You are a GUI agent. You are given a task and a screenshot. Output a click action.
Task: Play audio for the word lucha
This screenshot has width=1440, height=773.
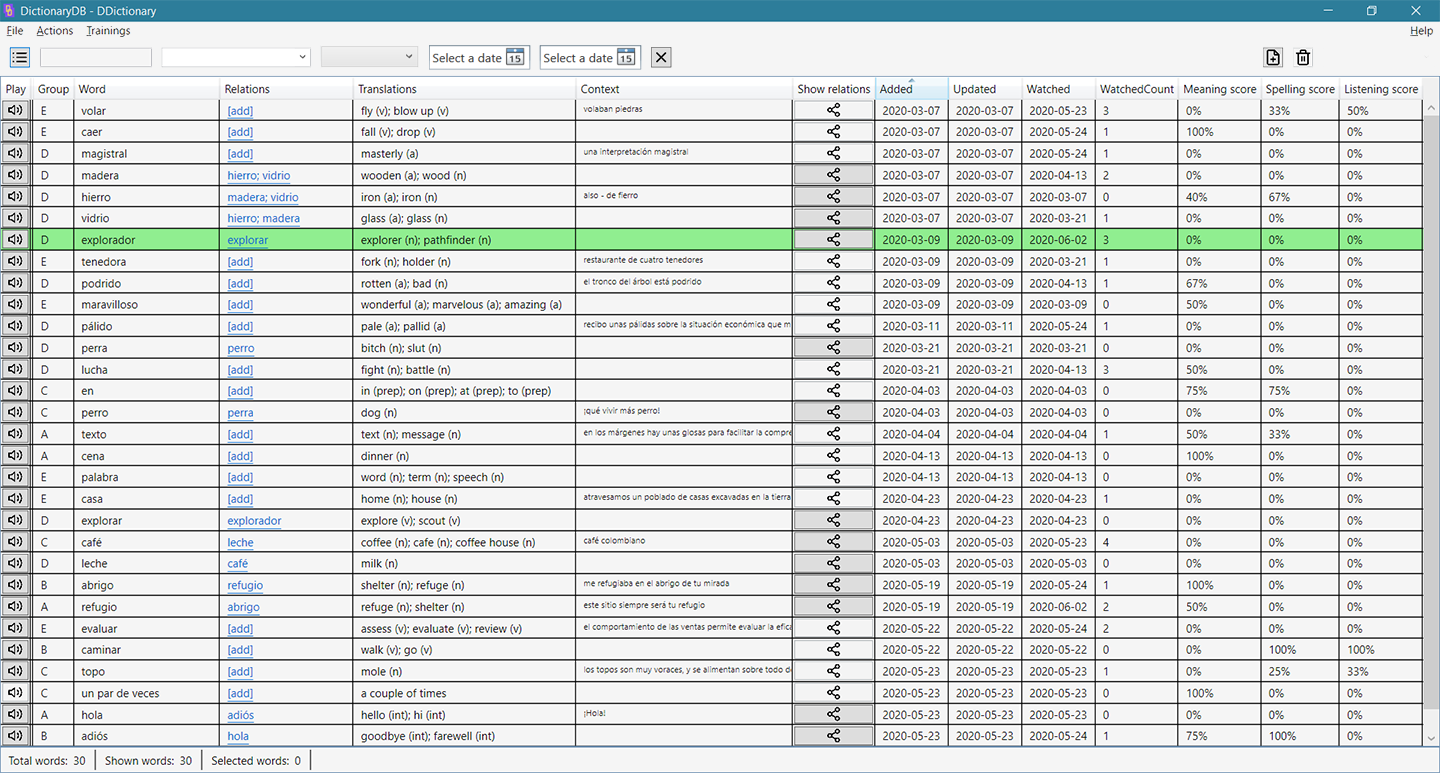coord(15,369)
